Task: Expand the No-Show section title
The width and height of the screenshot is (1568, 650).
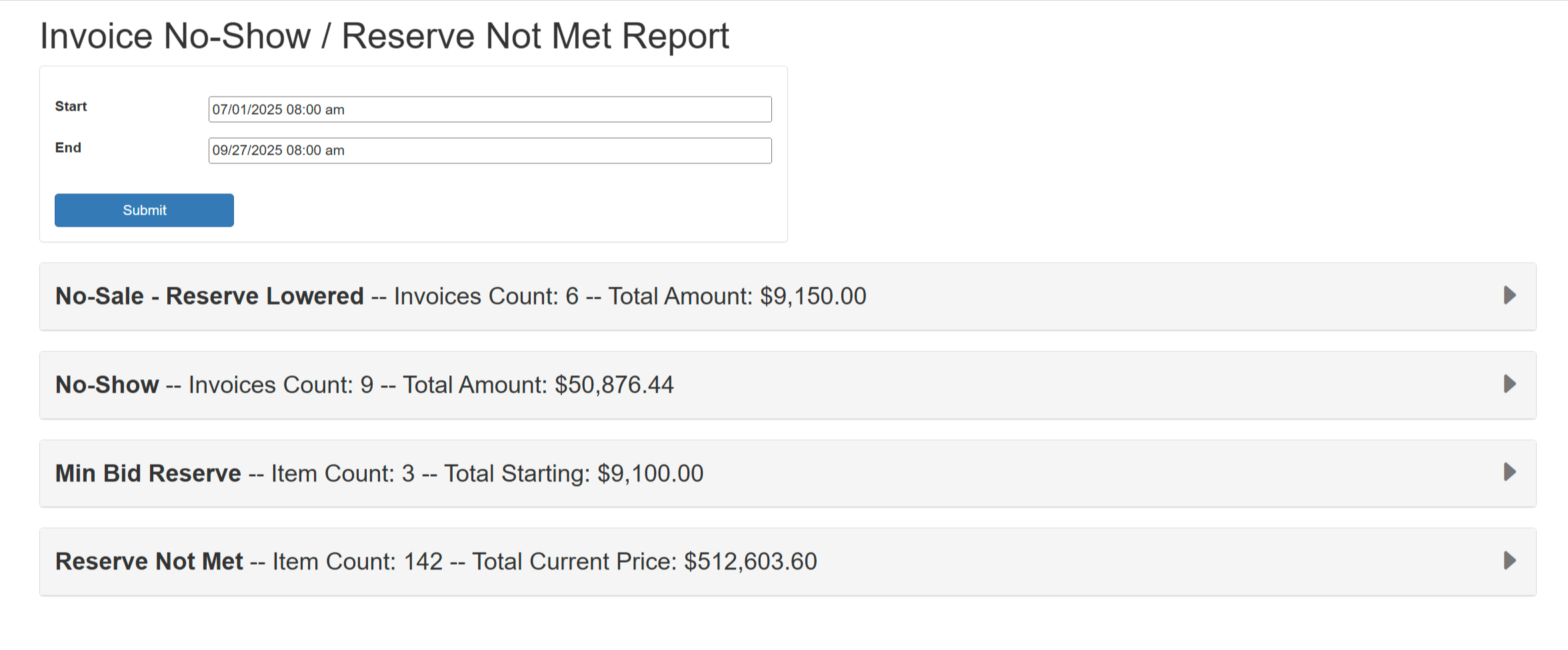Action: (x=107, y=385)
